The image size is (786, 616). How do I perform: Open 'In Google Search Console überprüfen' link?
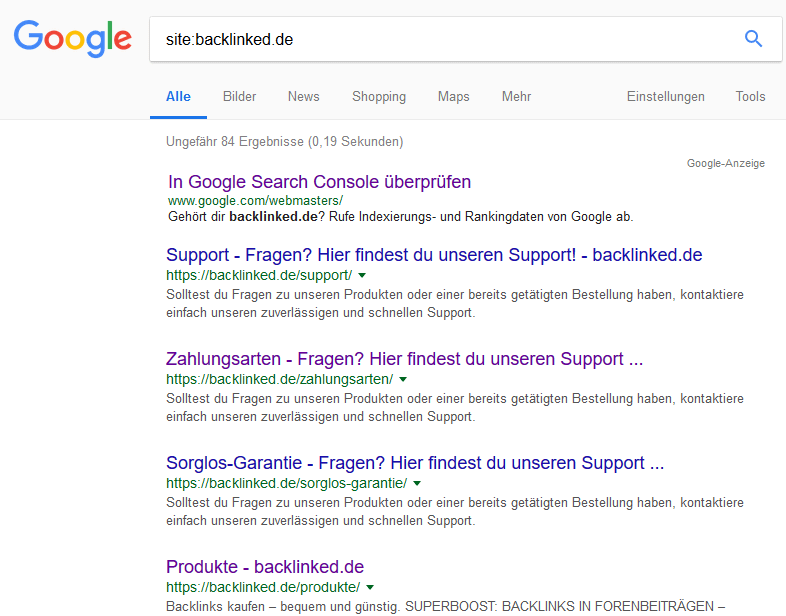319,182
